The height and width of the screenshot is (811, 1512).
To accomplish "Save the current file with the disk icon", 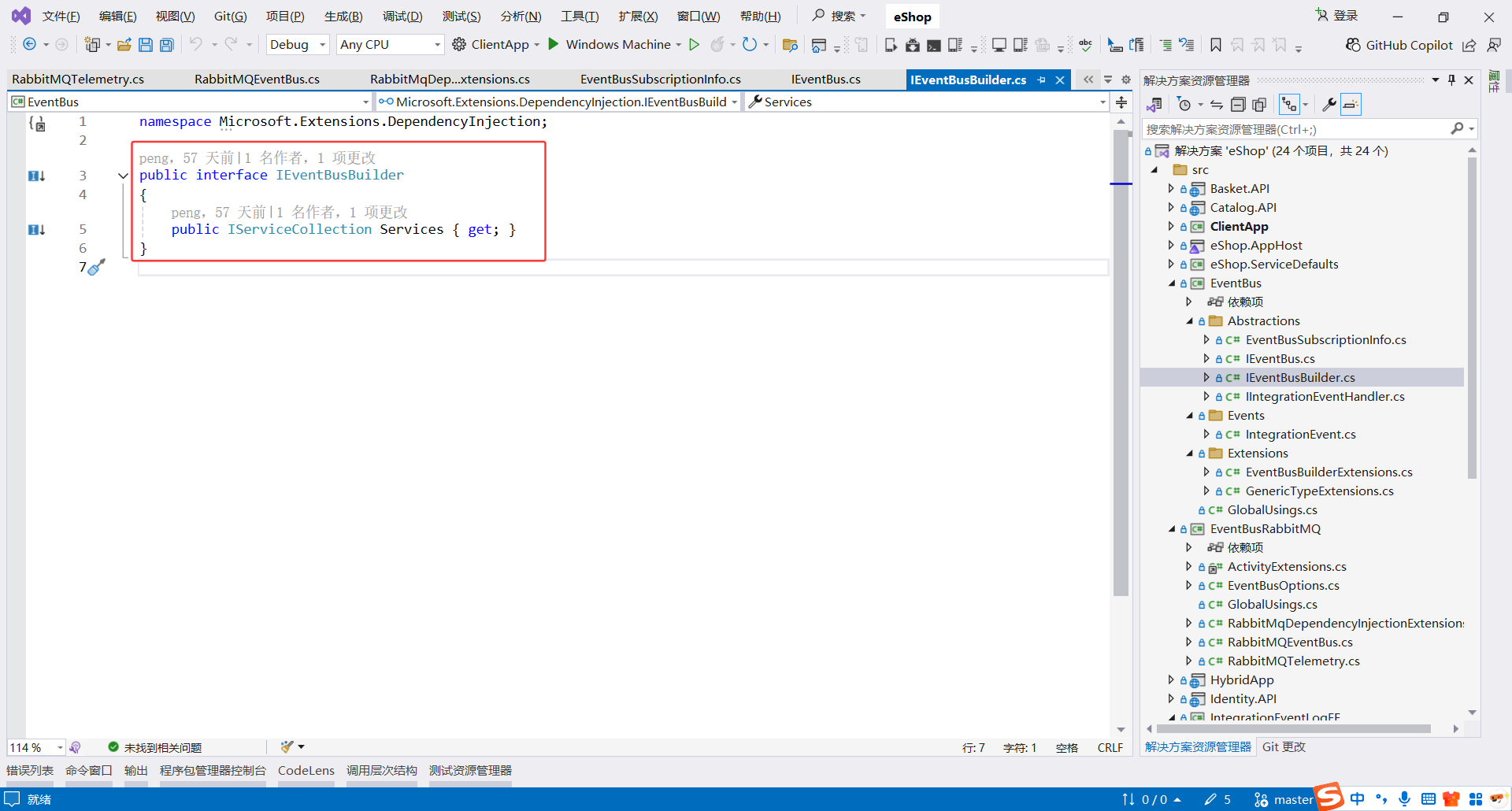I will click(145, 45).
